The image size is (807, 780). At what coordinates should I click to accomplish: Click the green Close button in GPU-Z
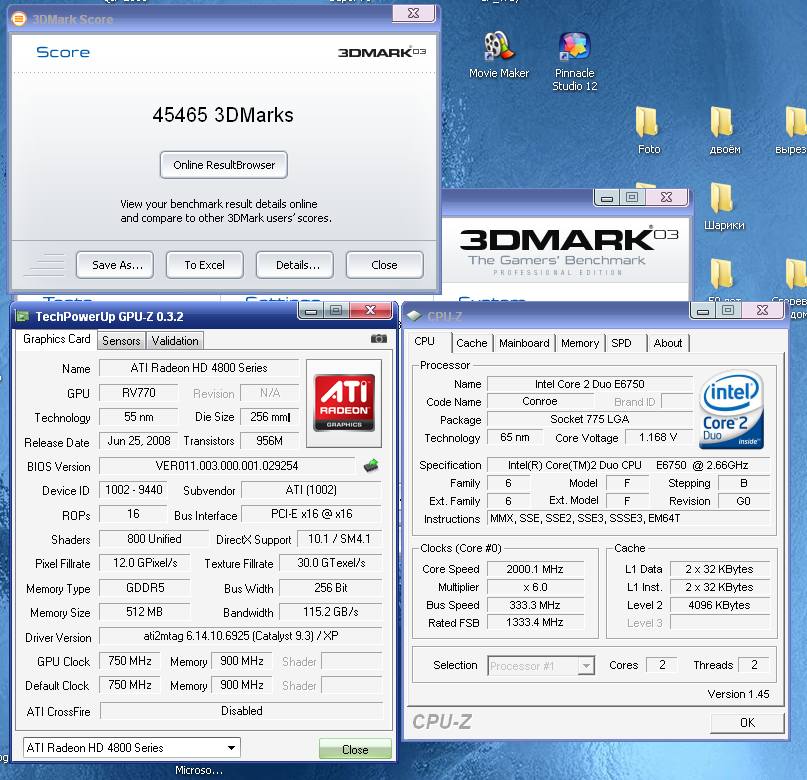[355, 749]
